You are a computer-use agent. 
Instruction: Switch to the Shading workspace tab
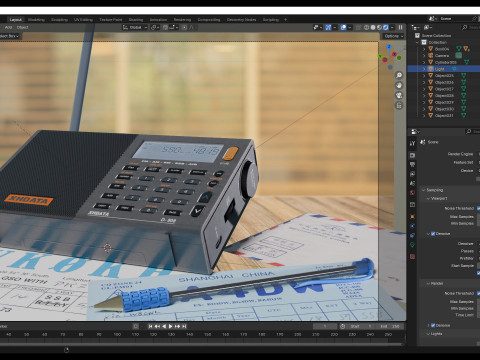coord(136,20)
